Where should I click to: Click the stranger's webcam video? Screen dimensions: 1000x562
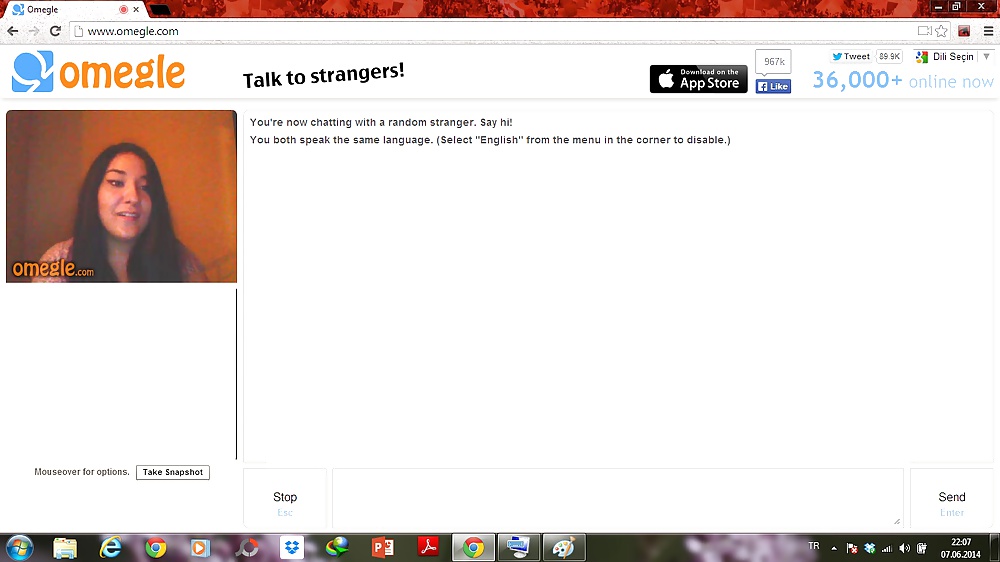pyautogui.click(x=121, y=196)
